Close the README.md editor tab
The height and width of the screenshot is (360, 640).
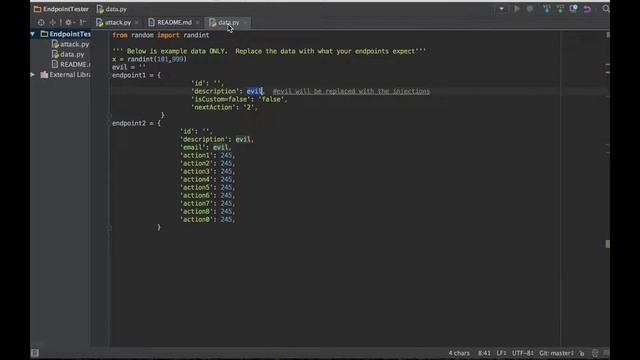[198, 22]
